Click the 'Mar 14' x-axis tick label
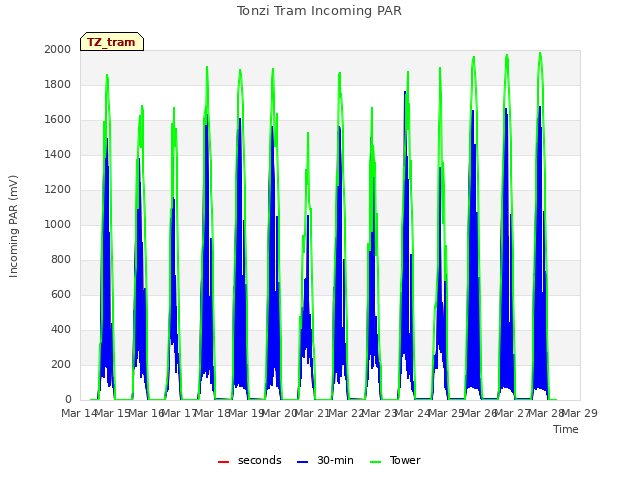640x480 pixels. [x=79, y=413]
